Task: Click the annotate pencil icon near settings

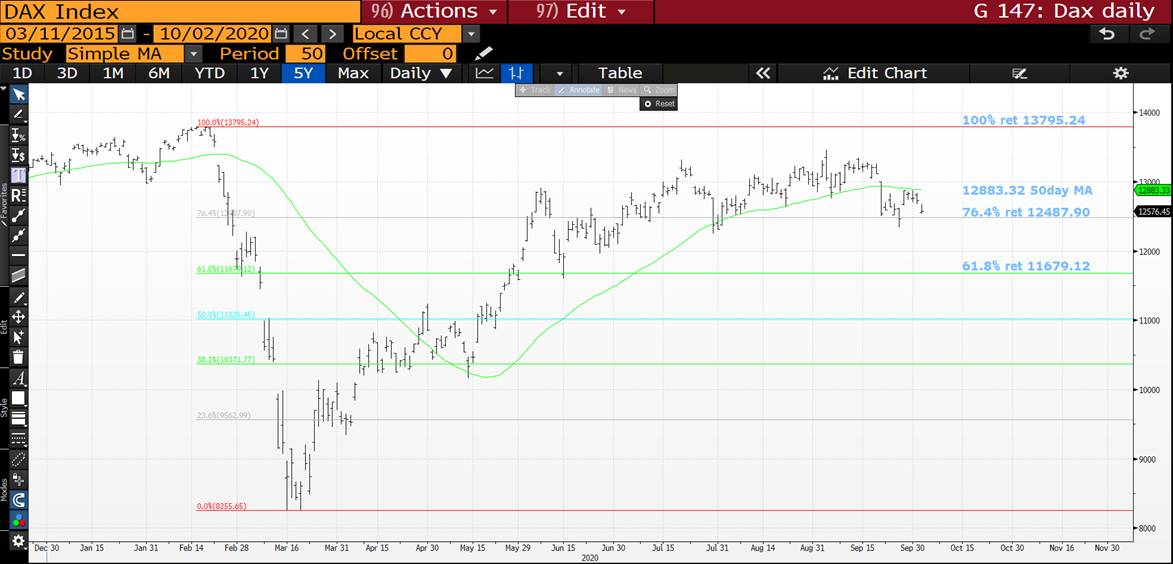Action: click(1019, 73)
